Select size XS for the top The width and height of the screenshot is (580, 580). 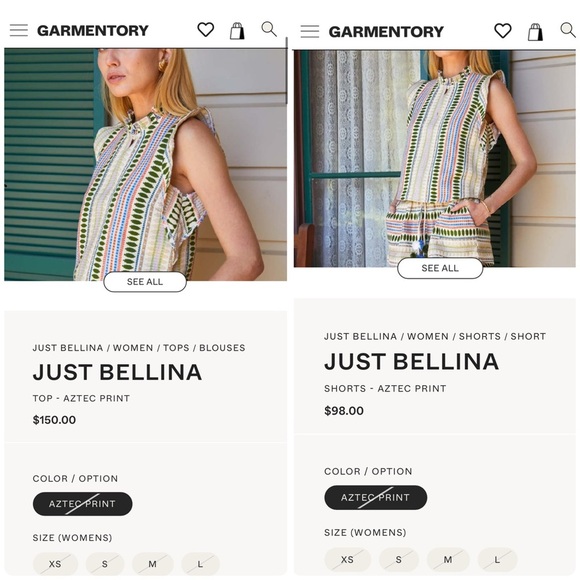55,564
